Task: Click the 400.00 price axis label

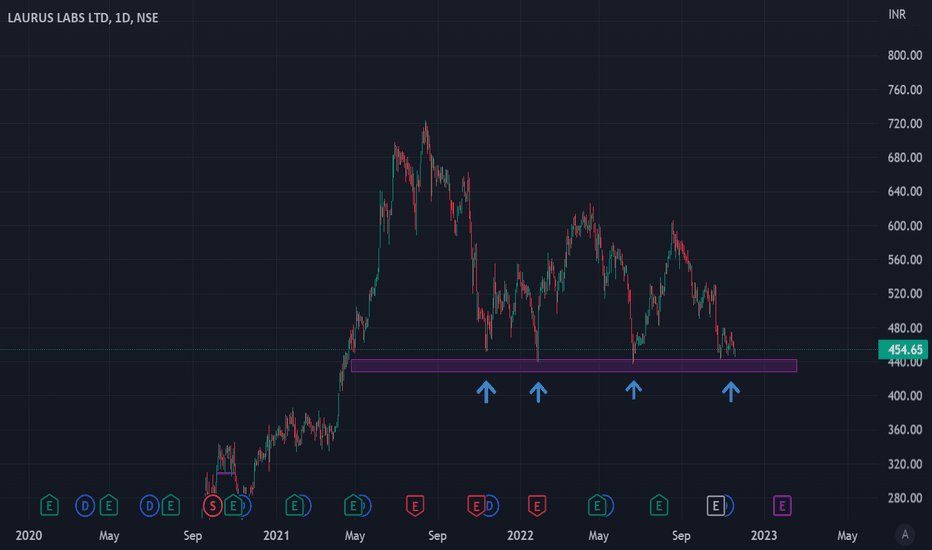Action: click(905, 396)
